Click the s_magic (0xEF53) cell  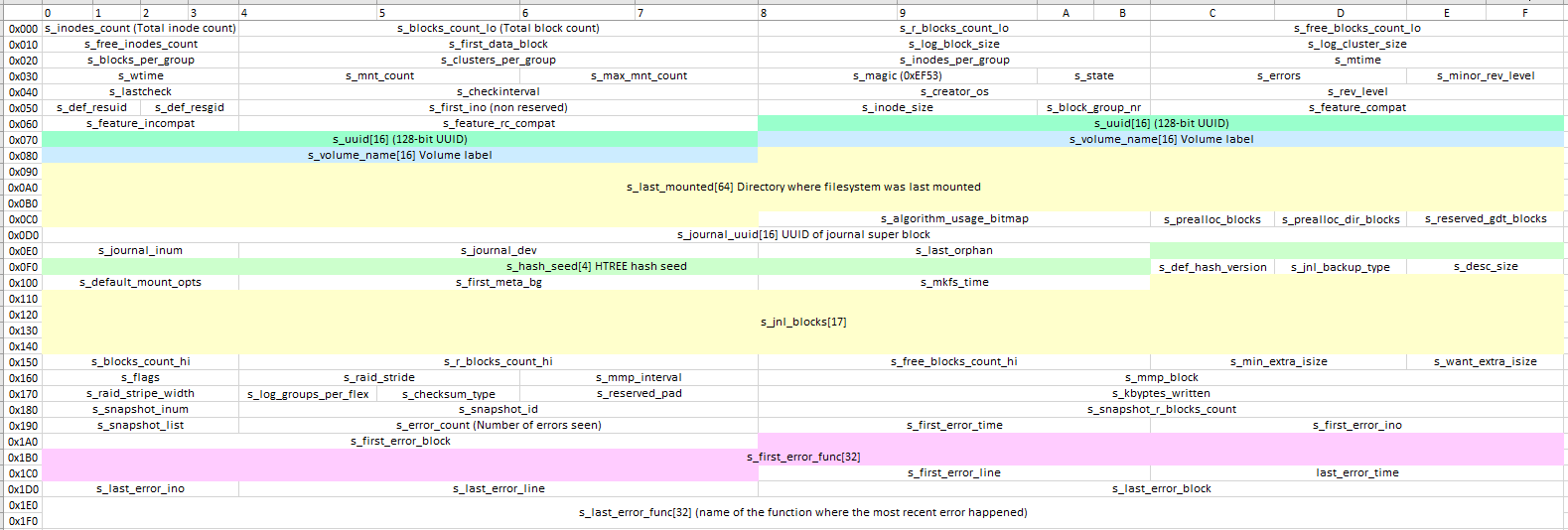(x=898, y=75)
